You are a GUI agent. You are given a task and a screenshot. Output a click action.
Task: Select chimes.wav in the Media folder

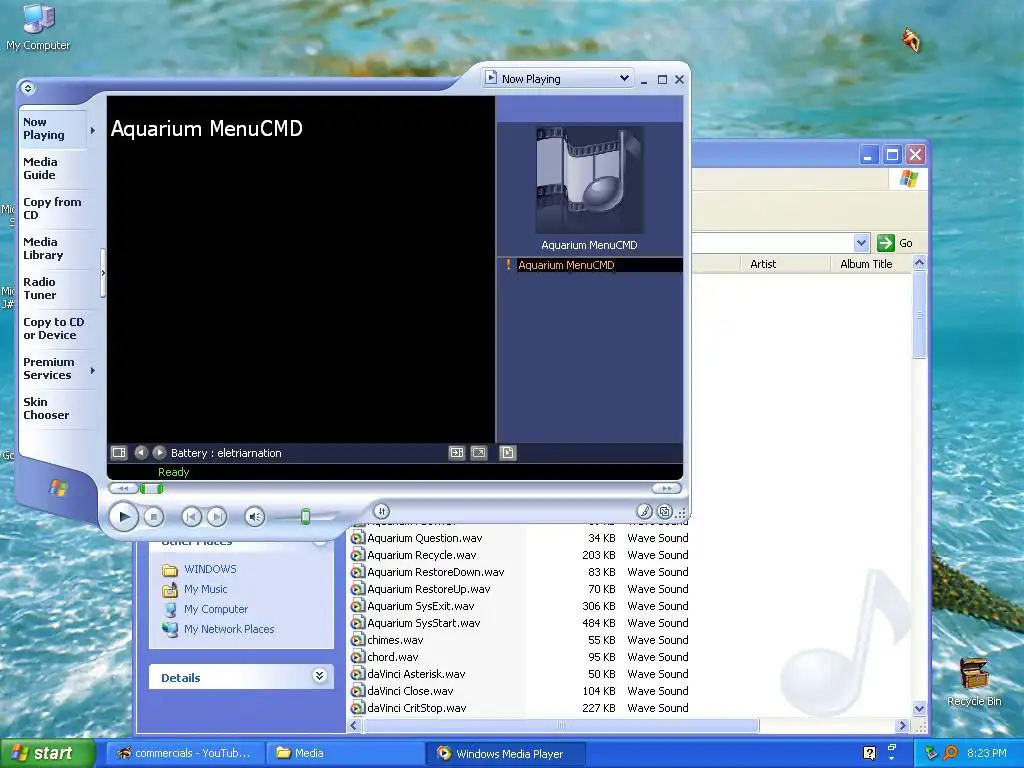click(394, 640)
